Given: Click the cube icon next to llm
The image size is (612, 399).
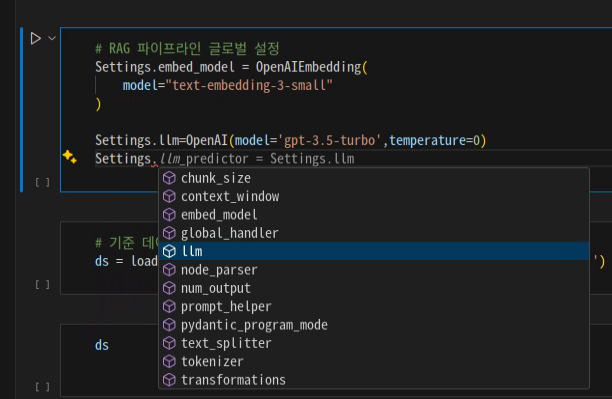Looking at the screenshot, I should point(169,251).
